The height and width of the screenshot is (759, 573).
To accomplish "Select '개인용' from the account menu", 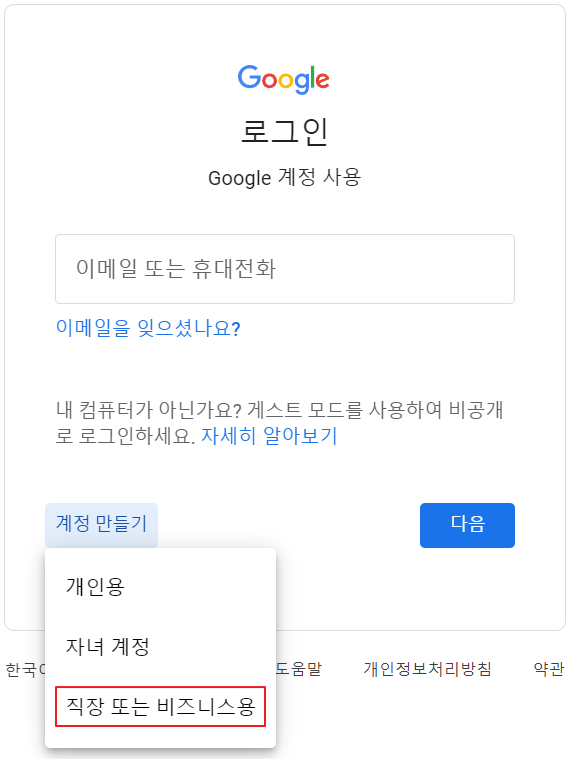I will (x=161, y=587).
